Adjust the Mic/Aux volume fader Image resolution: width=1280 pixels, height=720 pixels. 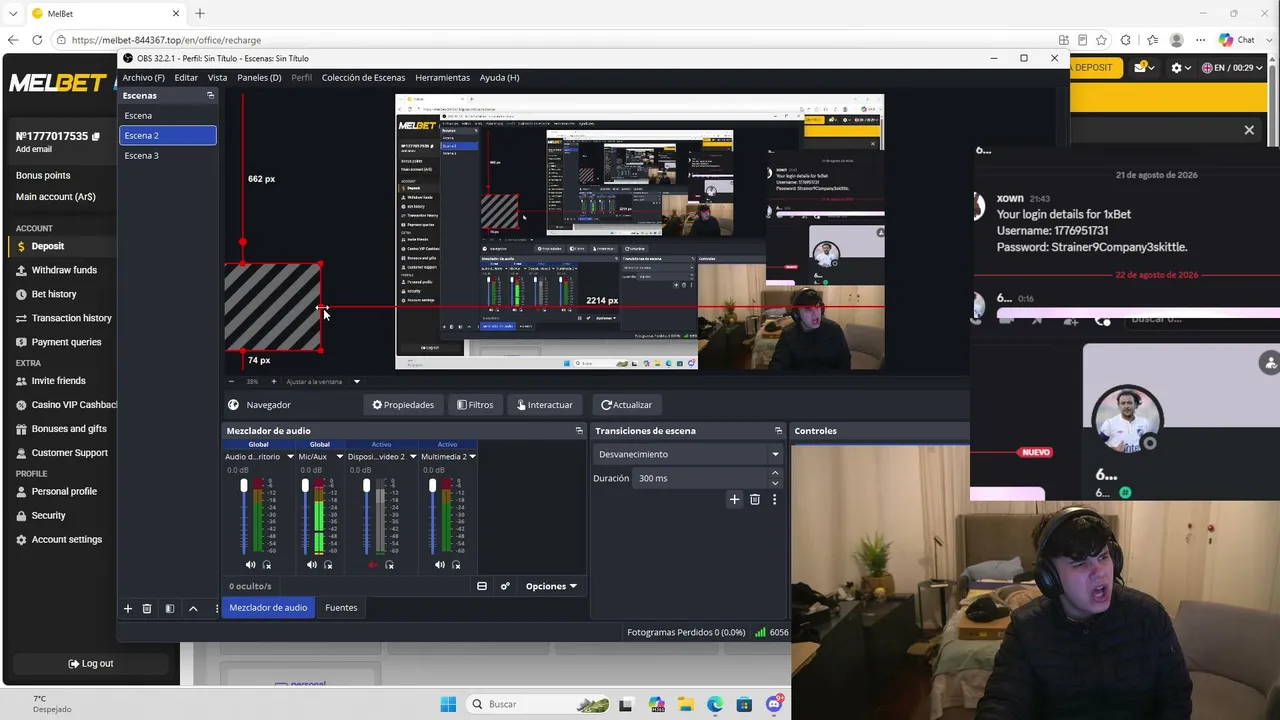click(x=305, y=486)
